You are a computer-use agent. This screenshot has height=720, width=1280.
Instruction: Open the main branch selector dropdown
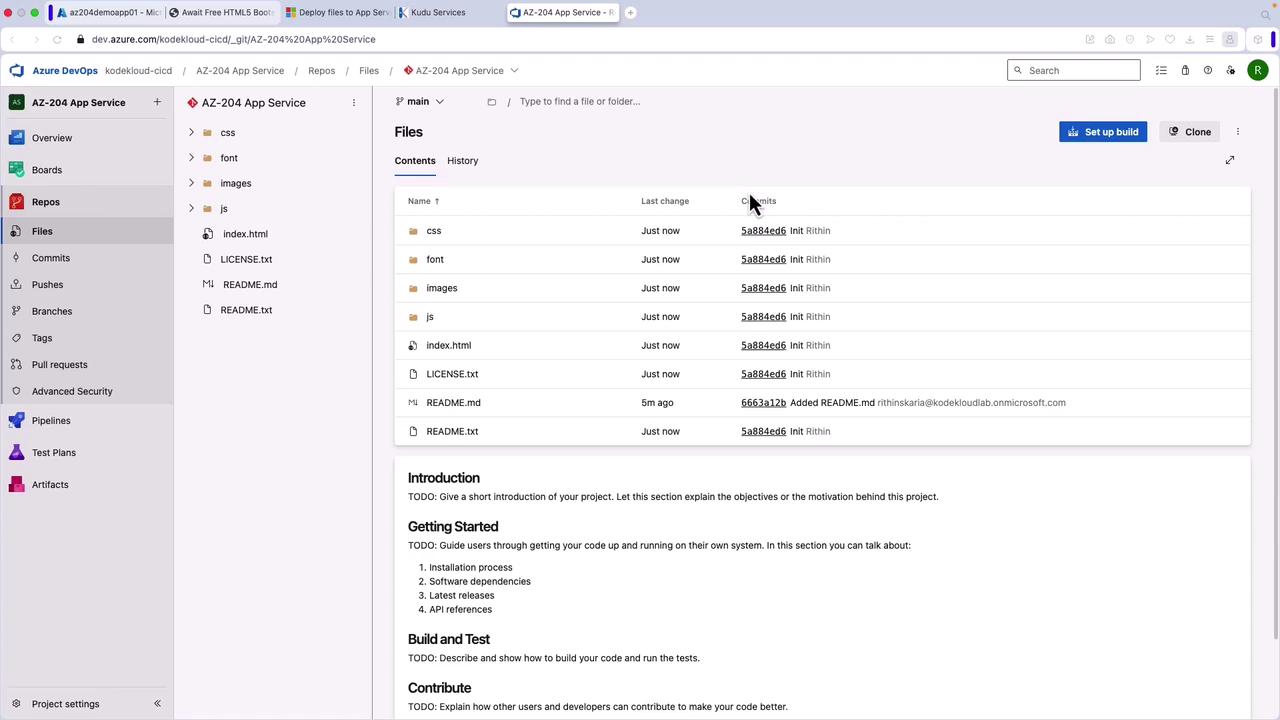click(420, 101)
